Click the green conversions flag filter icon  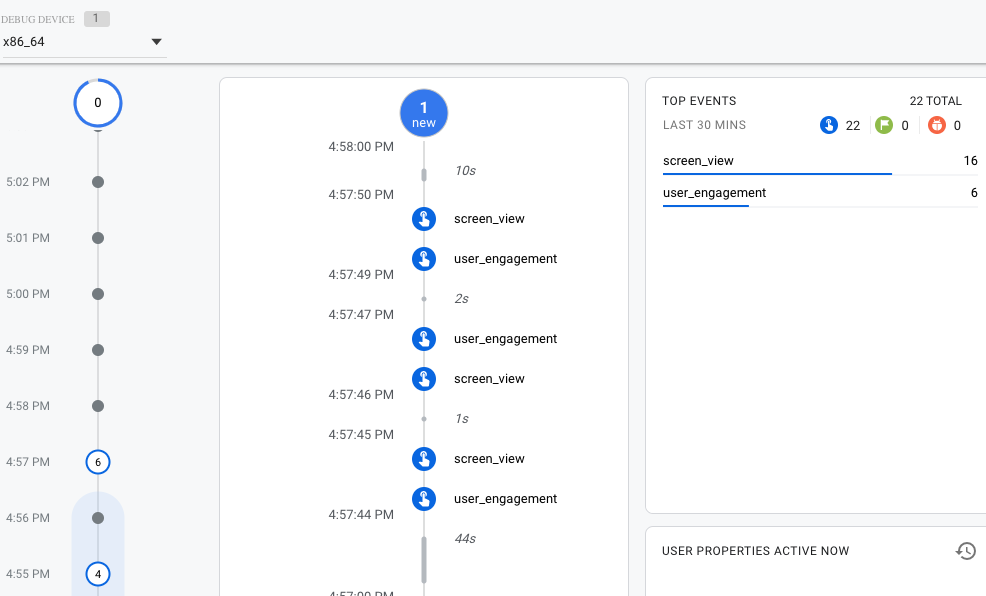(x=884, y=125)
